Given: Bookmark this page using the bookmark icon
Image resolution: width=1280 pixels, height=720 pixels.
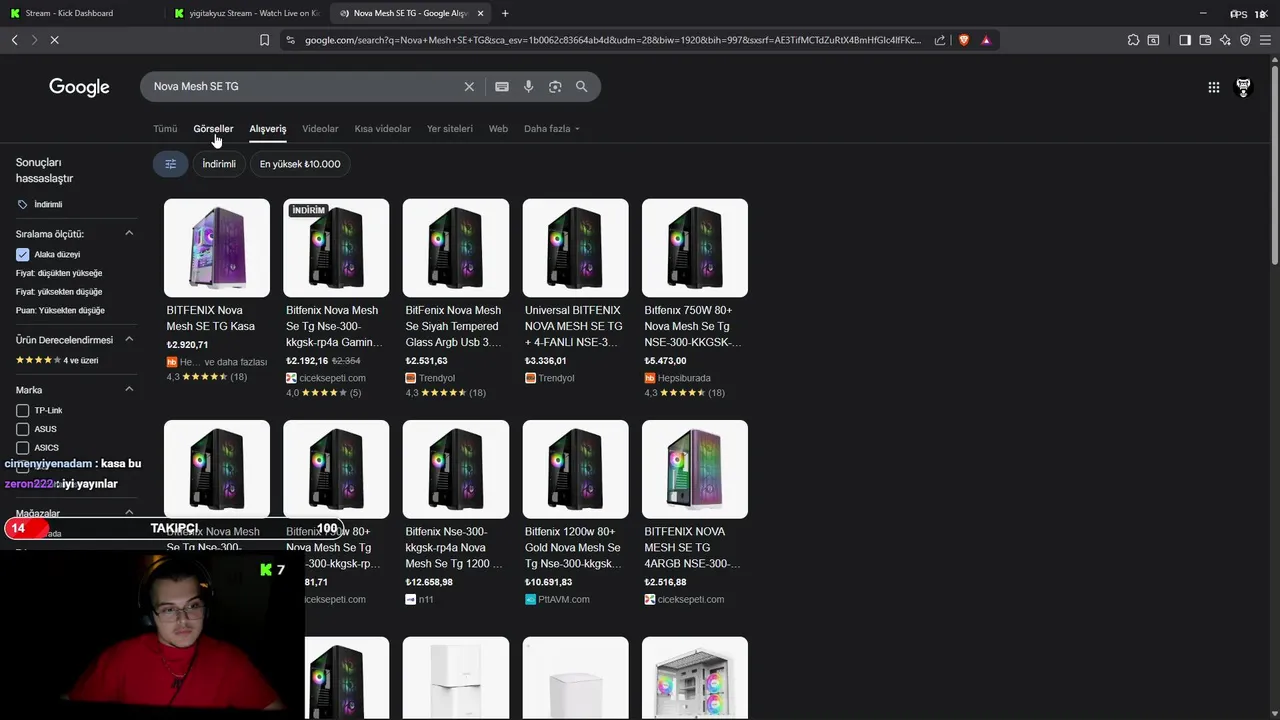Looking at the screenshot, I should (264, 40).
